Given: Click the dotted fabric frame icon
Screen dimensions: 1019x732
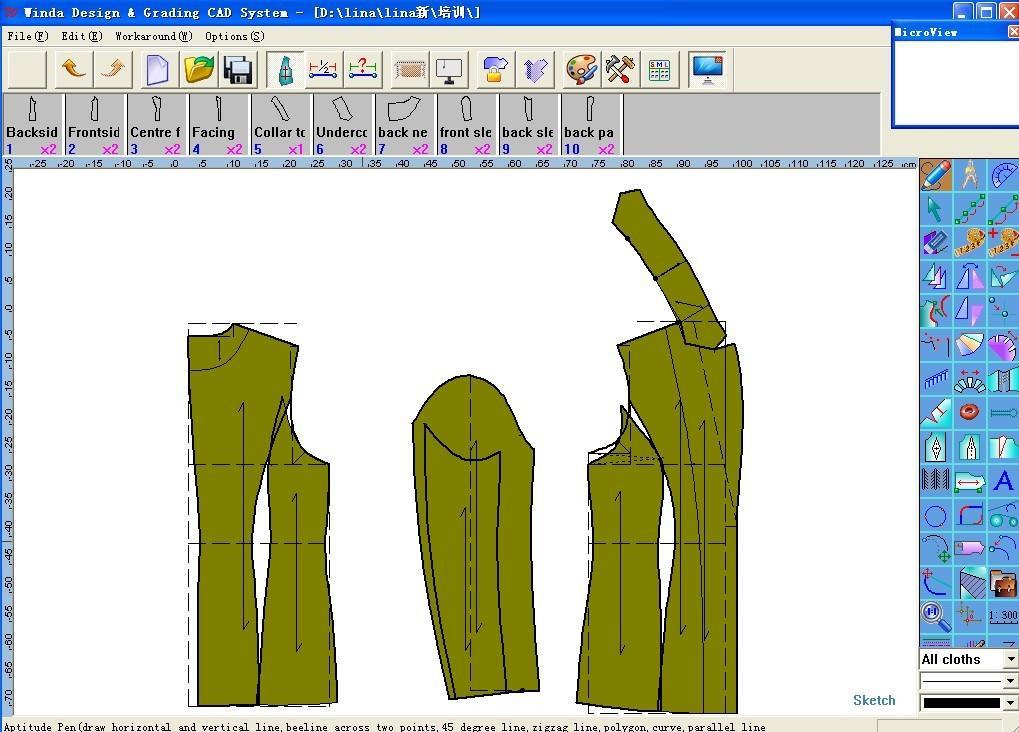Looking at the screenshot, I should point(409,69).
